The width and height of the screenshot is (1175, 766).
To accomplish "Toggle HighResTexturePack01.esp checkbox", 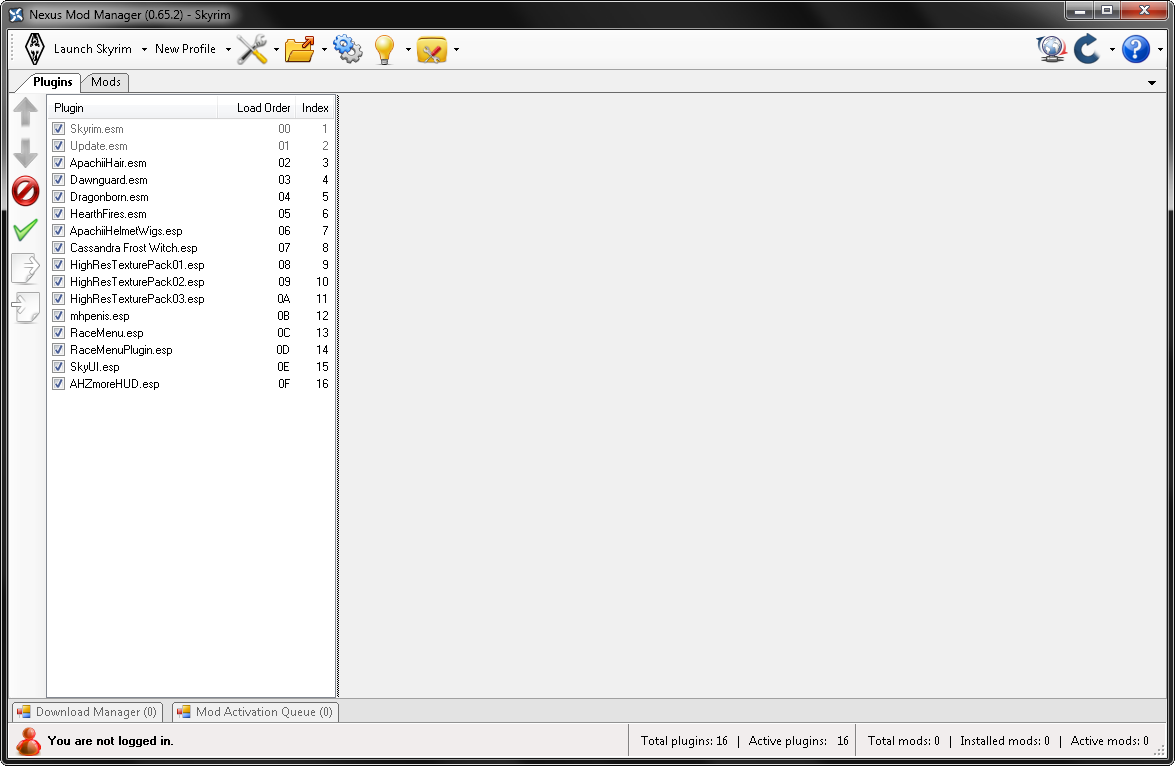I will pos(58,265).
